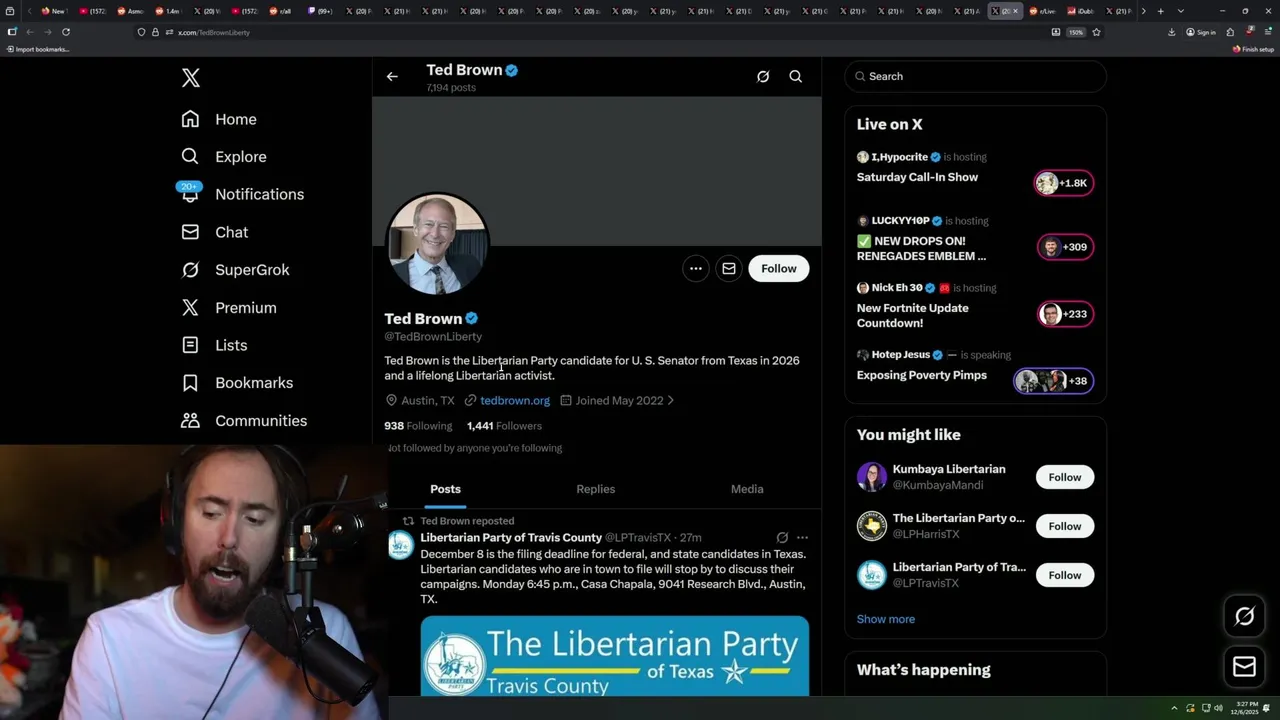Click the +38 listeners badge
This screenshot has height=720, width=1280.
1053,381
